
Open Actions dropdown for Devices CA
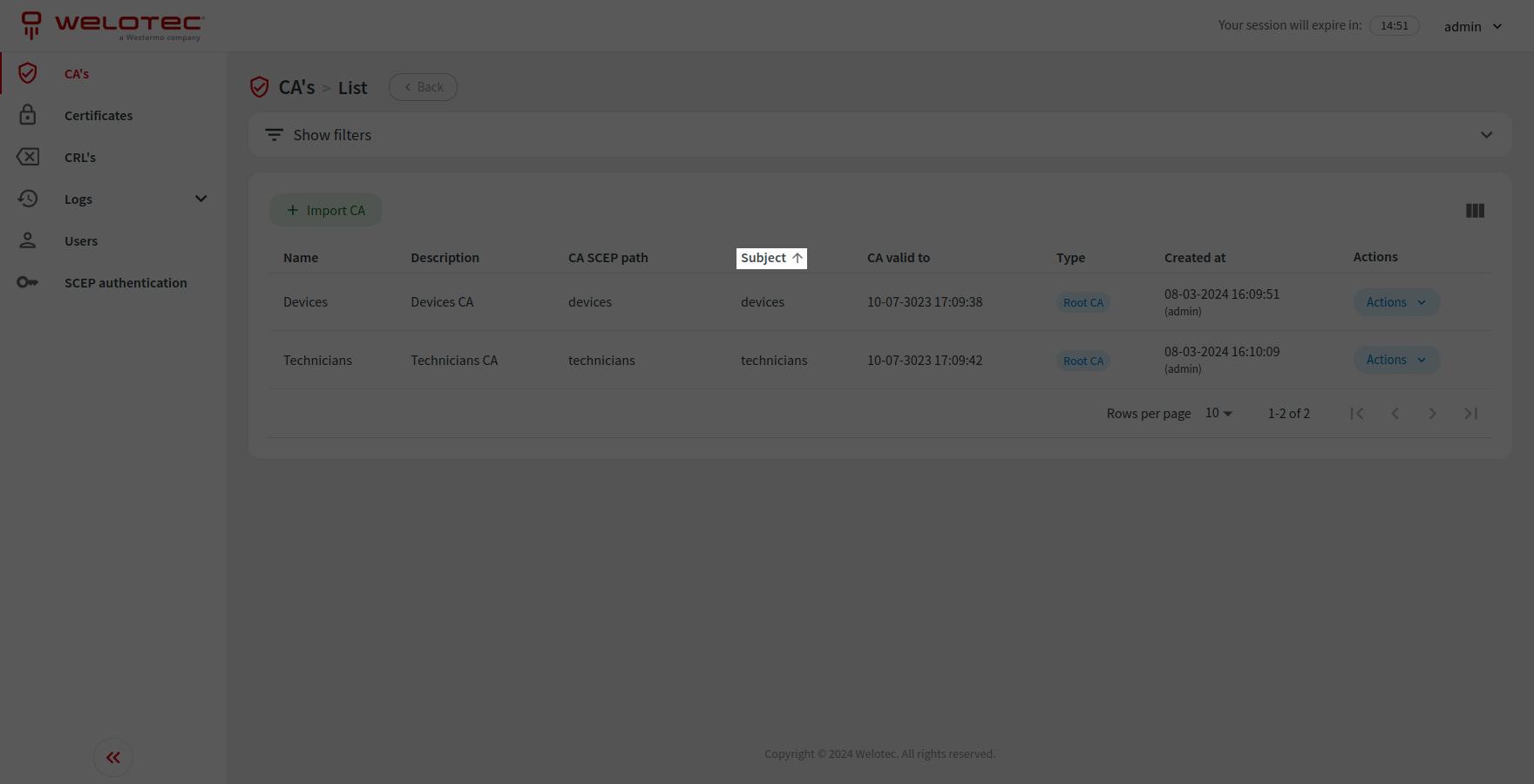pos(1395,302)
